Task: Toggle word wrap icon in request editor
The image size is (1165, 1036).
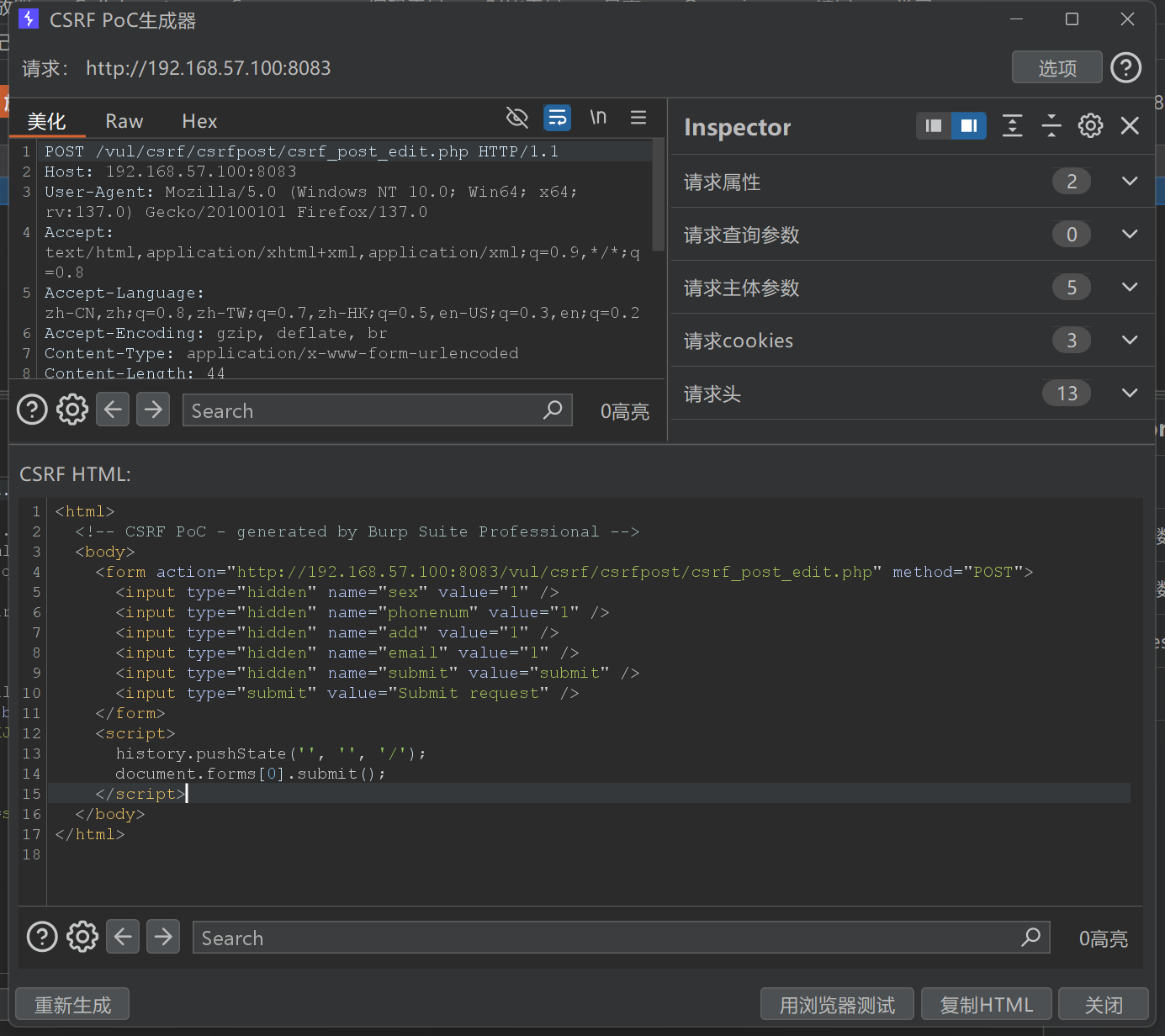Action: (x=558, y=118)
